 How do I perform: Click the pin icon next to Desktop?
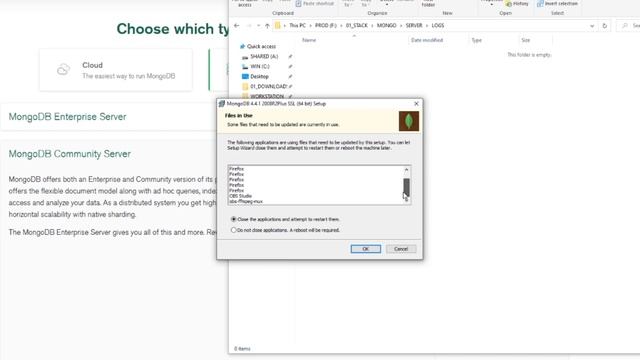[290, 76]
